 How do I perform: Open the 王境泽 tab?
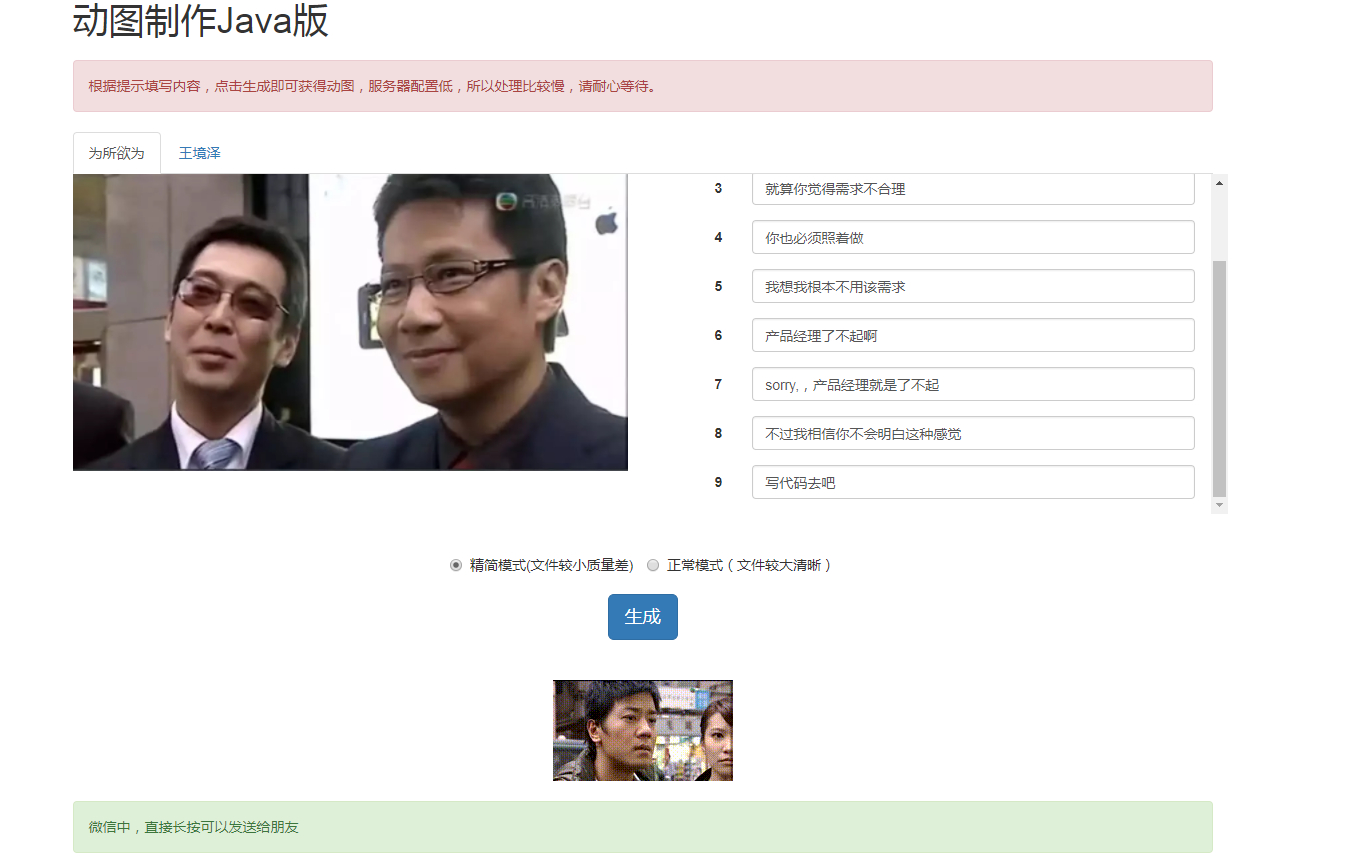click(200, 153)
